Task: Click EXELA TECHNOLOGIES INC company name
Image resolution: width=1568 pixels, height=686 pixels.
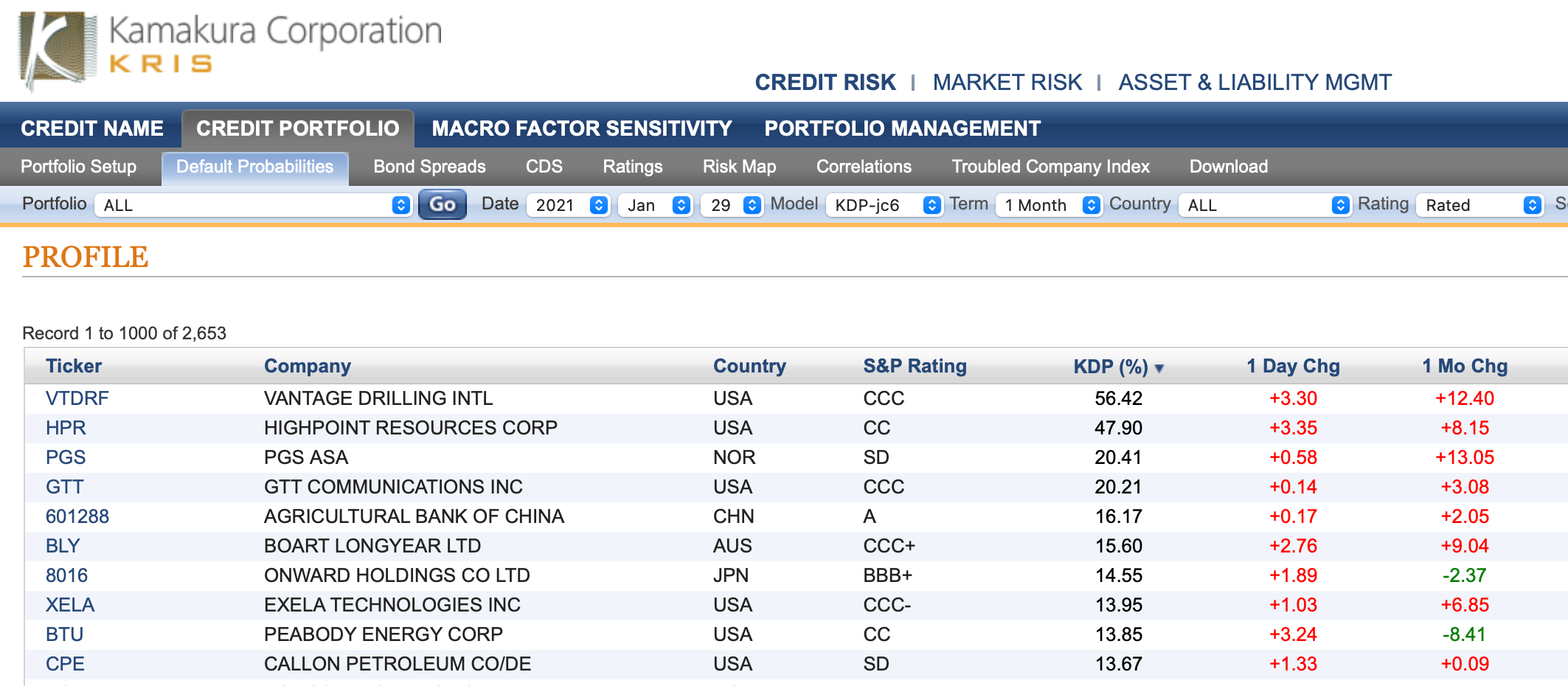Action: 392,605
